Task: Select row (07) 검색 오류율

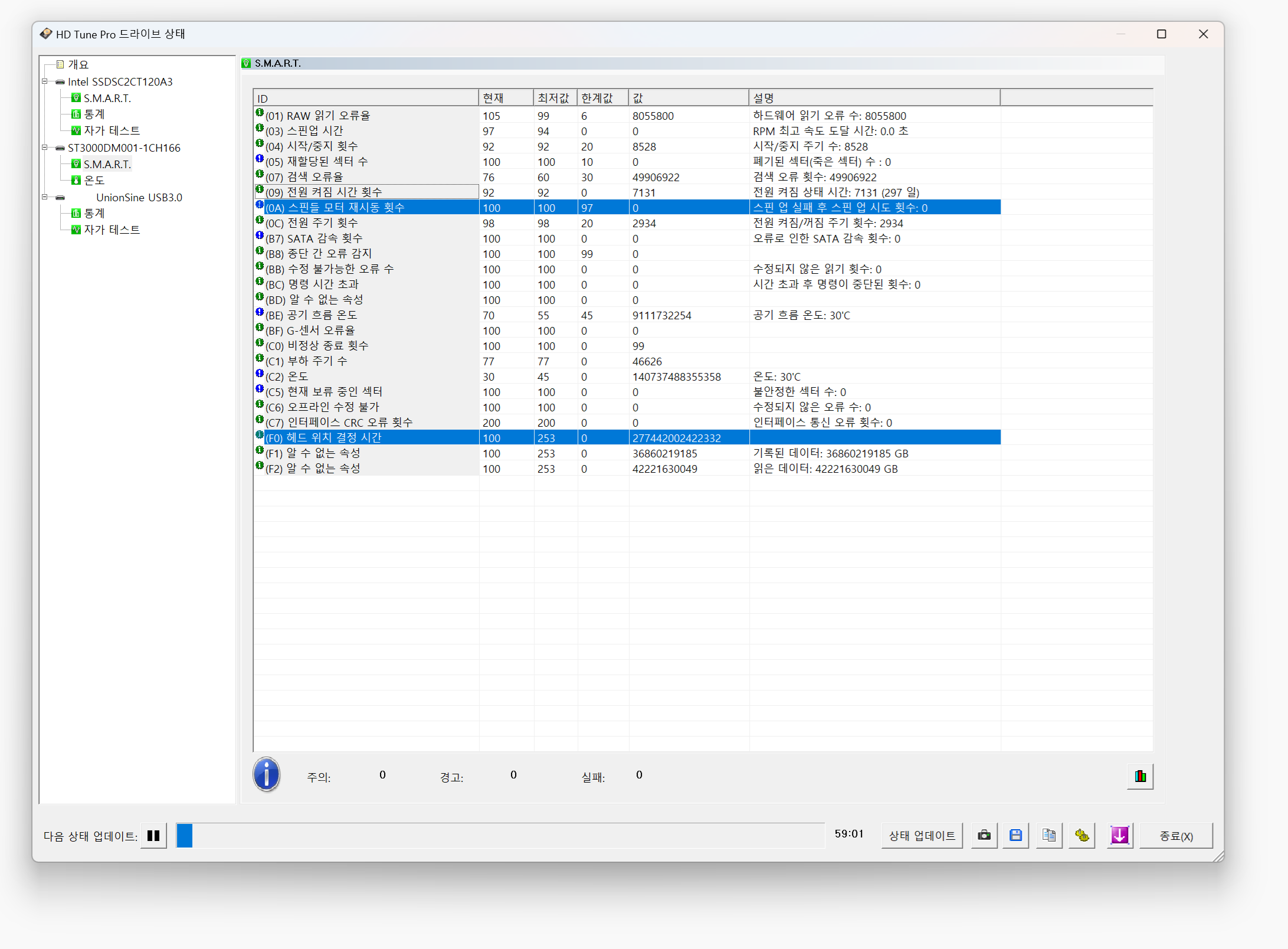Action: click(627, 177)
